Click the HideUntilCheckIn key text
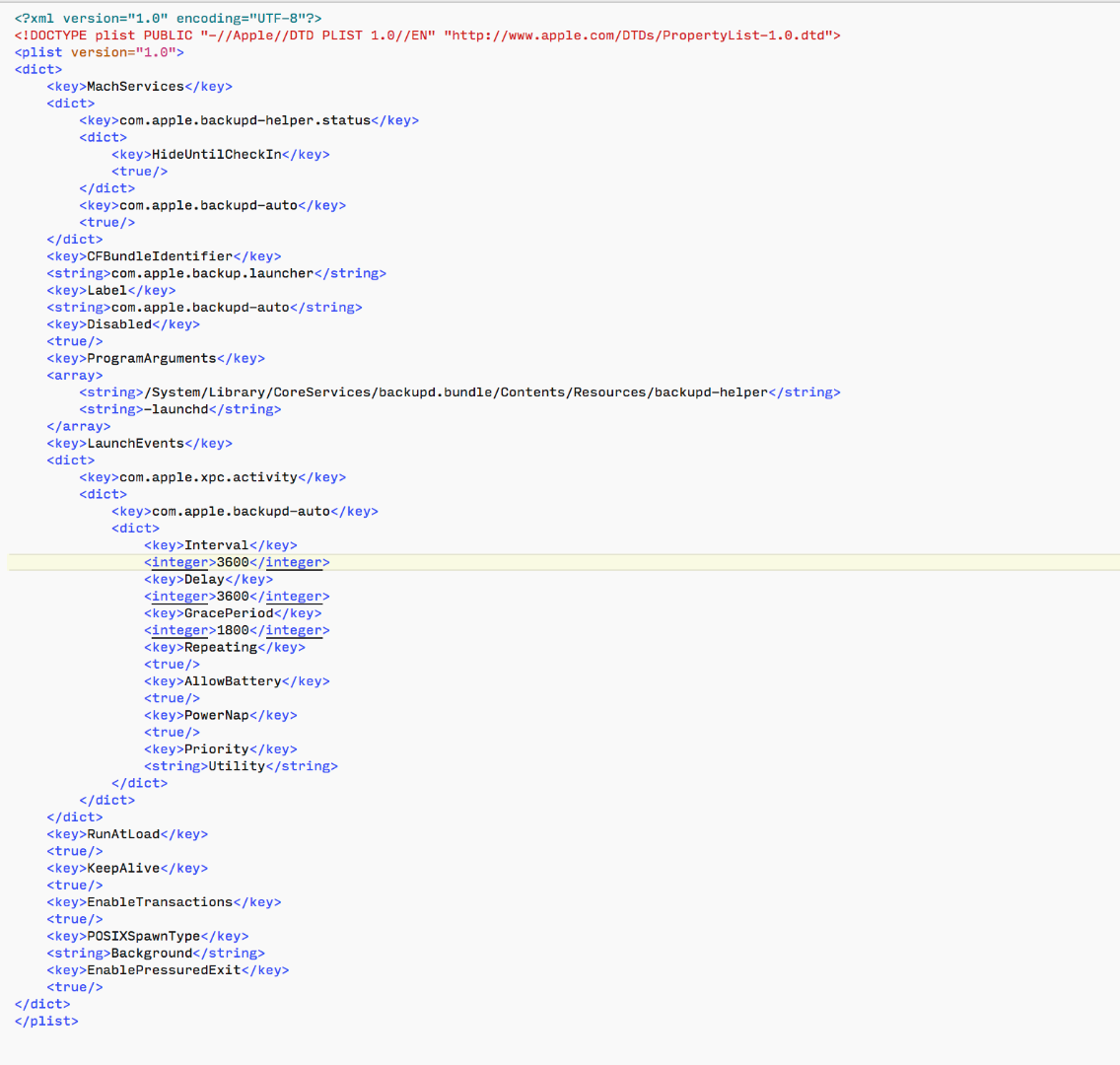The height and width of the screenshot is (1065, 1120). [x=216, y=155]
